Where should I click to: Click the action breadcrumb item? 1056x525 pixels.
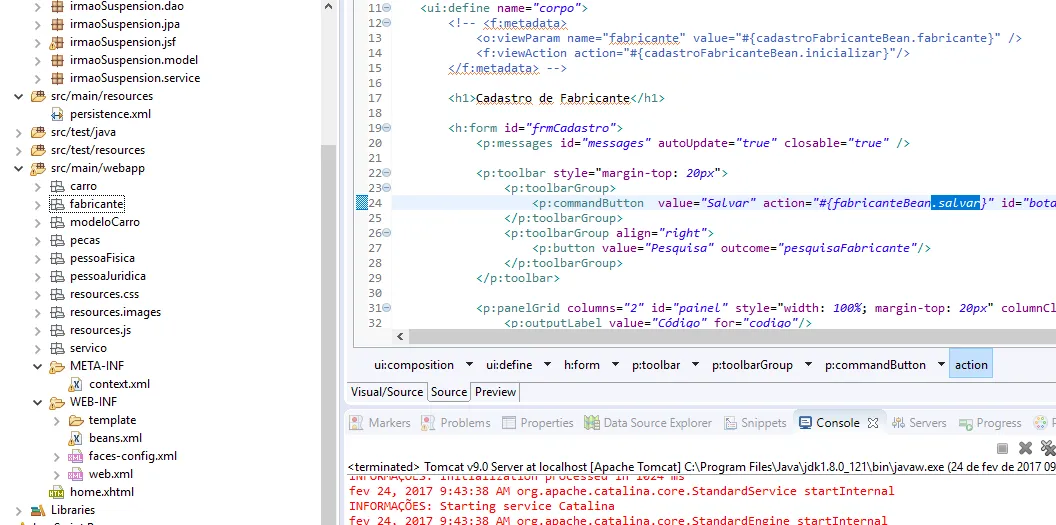(x=971, y=365)
